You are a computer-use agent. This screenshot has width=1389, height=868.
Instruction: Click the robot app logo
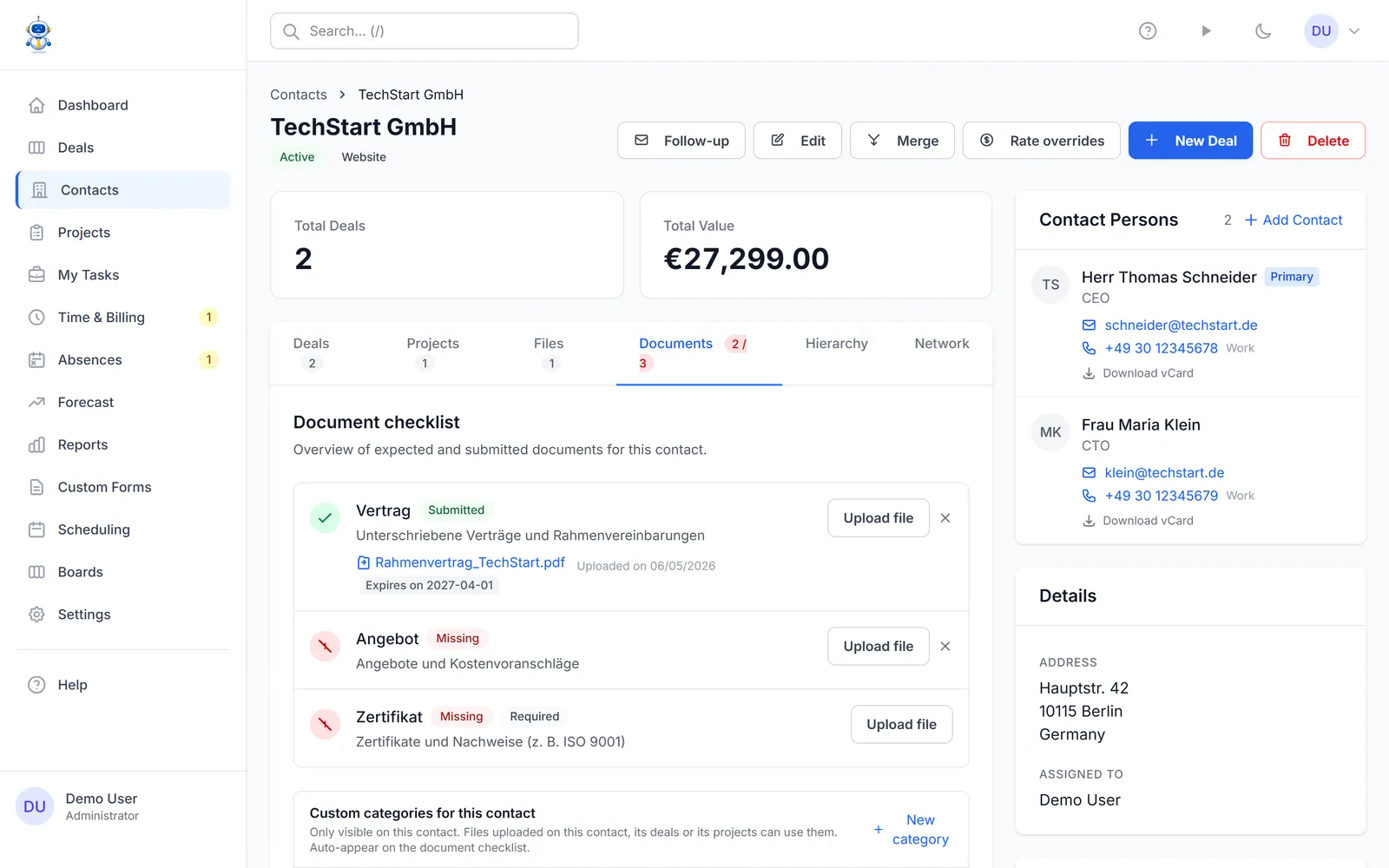38,35
